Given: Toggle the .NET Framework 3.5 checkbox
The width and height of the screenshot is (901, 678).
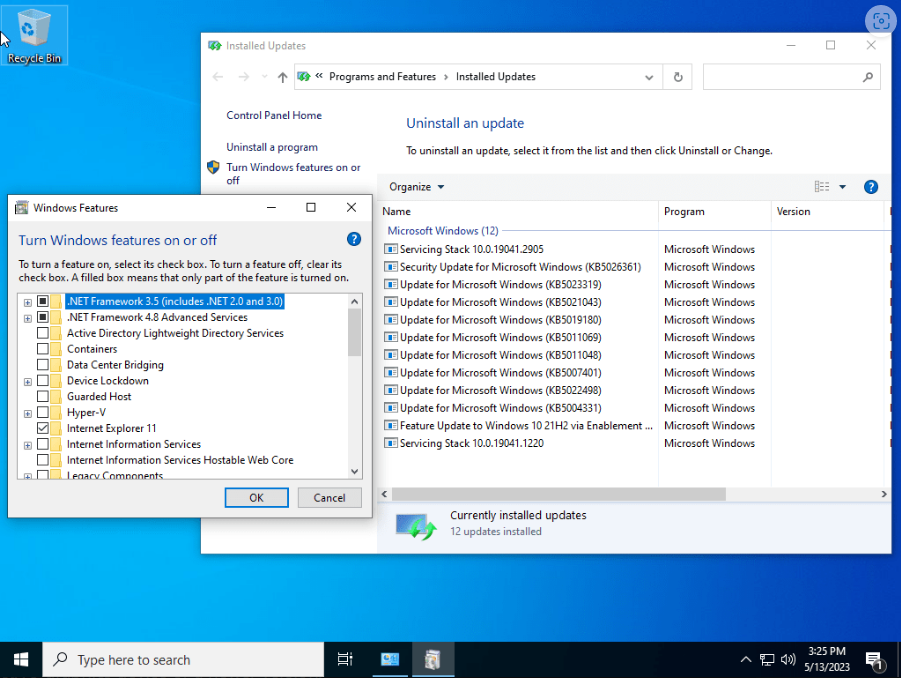Looking at the screenshot, I should [x=43, y=301].
